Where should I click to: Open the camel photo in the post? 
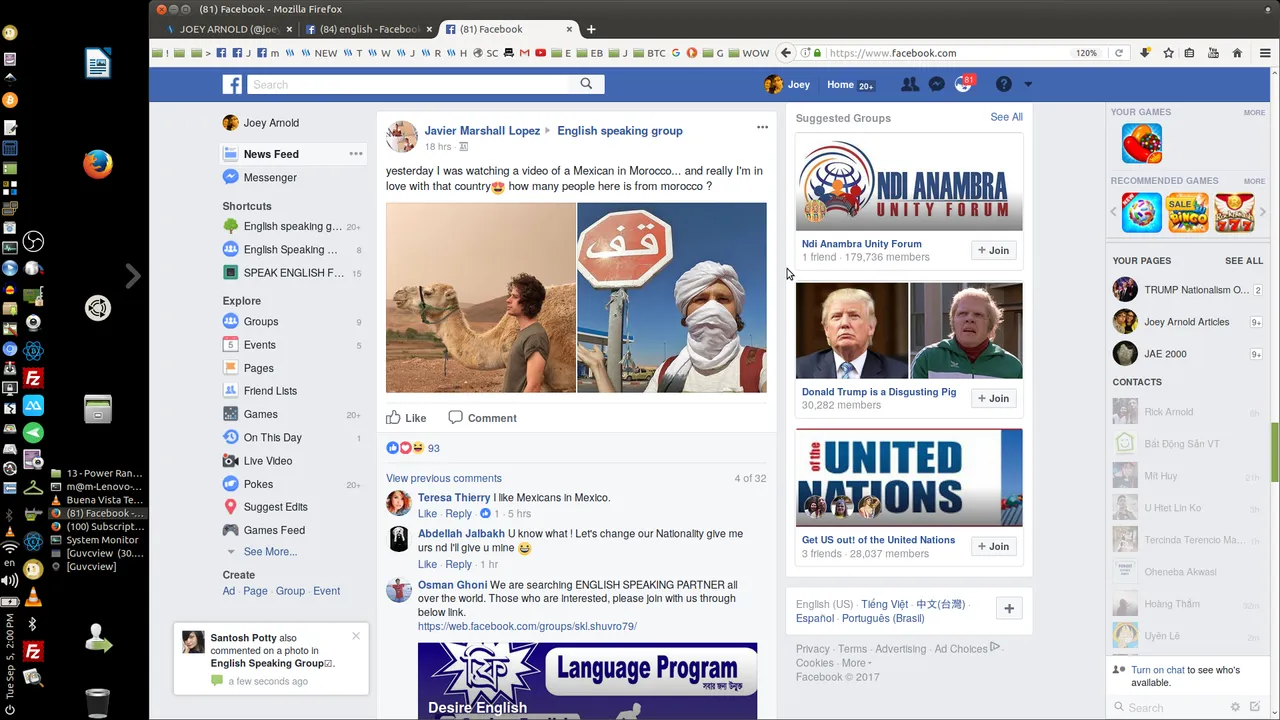[481, 297]
